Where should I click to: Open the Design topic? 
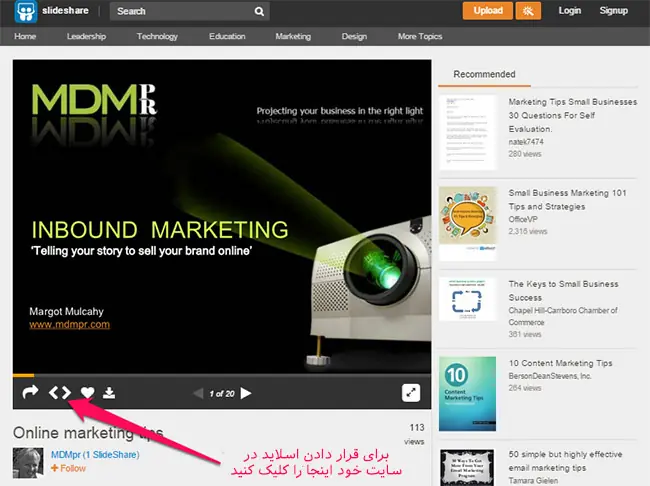(x=354, y=36)
